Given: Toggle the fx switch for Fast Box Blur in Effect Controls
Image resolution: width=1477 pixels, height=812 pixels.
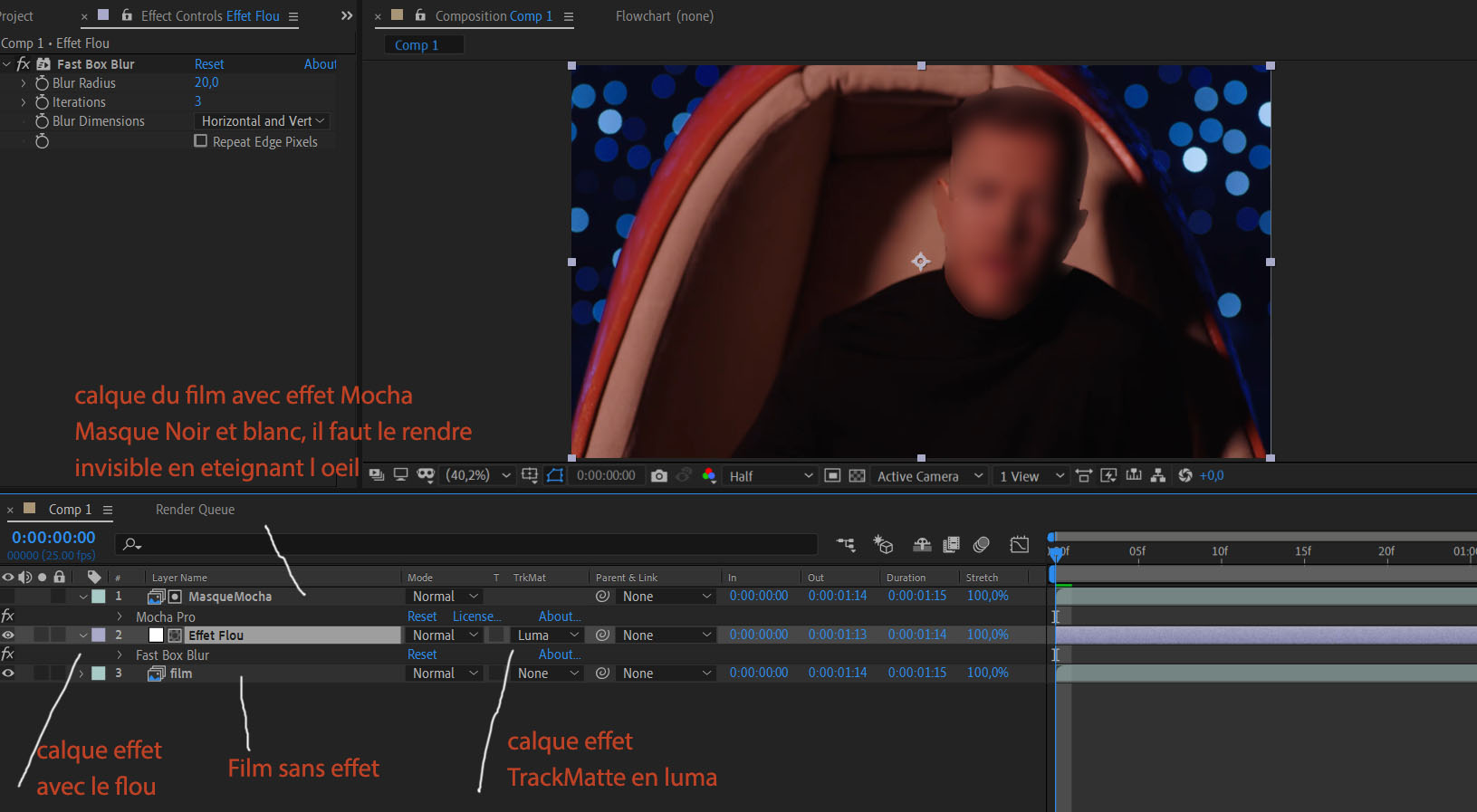Looking at the screenshot, I should coord(24,64).
